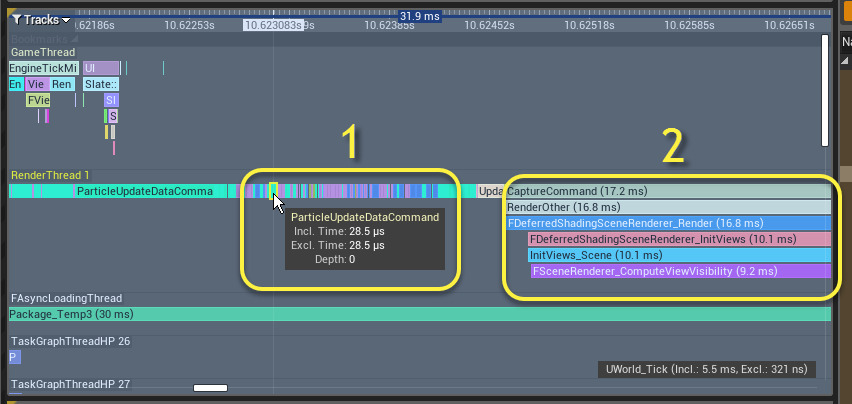This screenshot has width=852, height=404.
Task: Click the 10.62452s ruler time label
Action: 489,25
